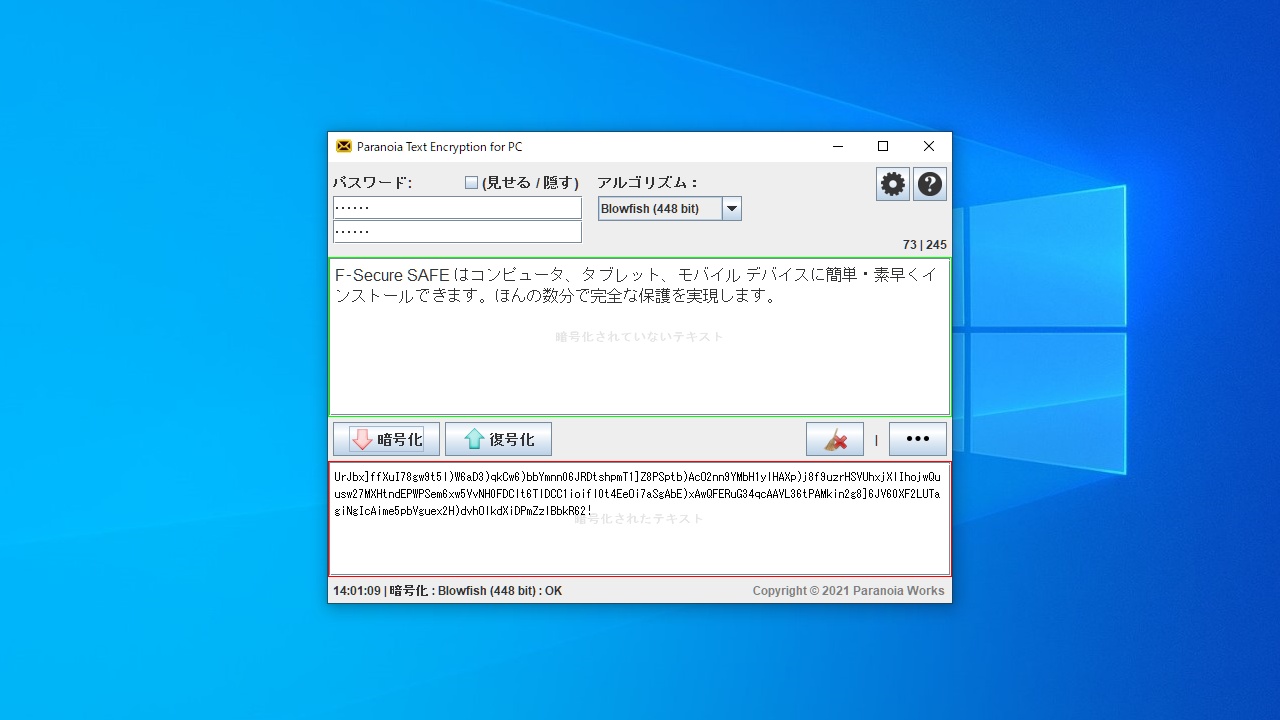The width and height of the screenshot is (1280, 720).
Task: Maximize the Paranoia Text Encryption window
Action: pos(883,146)
